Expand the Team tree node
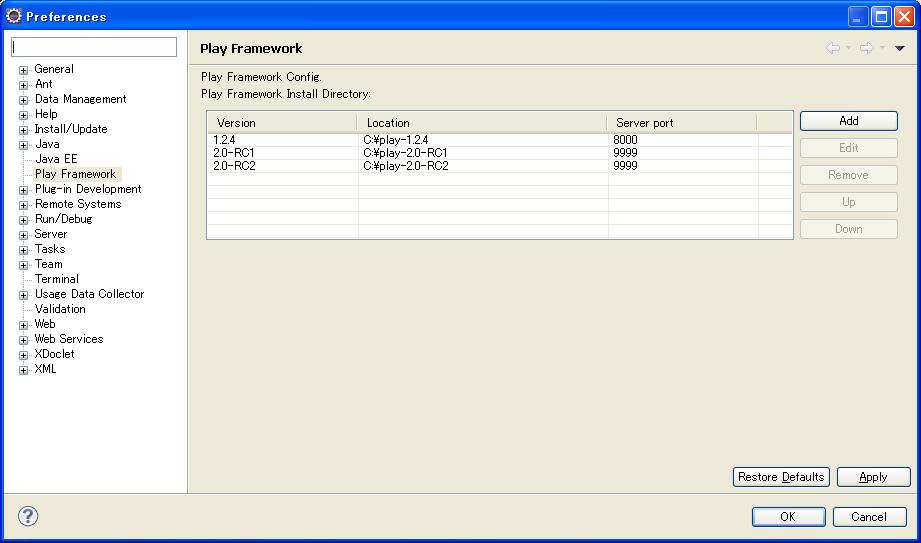This screenshot has width=921, height=543. point(23,265)
